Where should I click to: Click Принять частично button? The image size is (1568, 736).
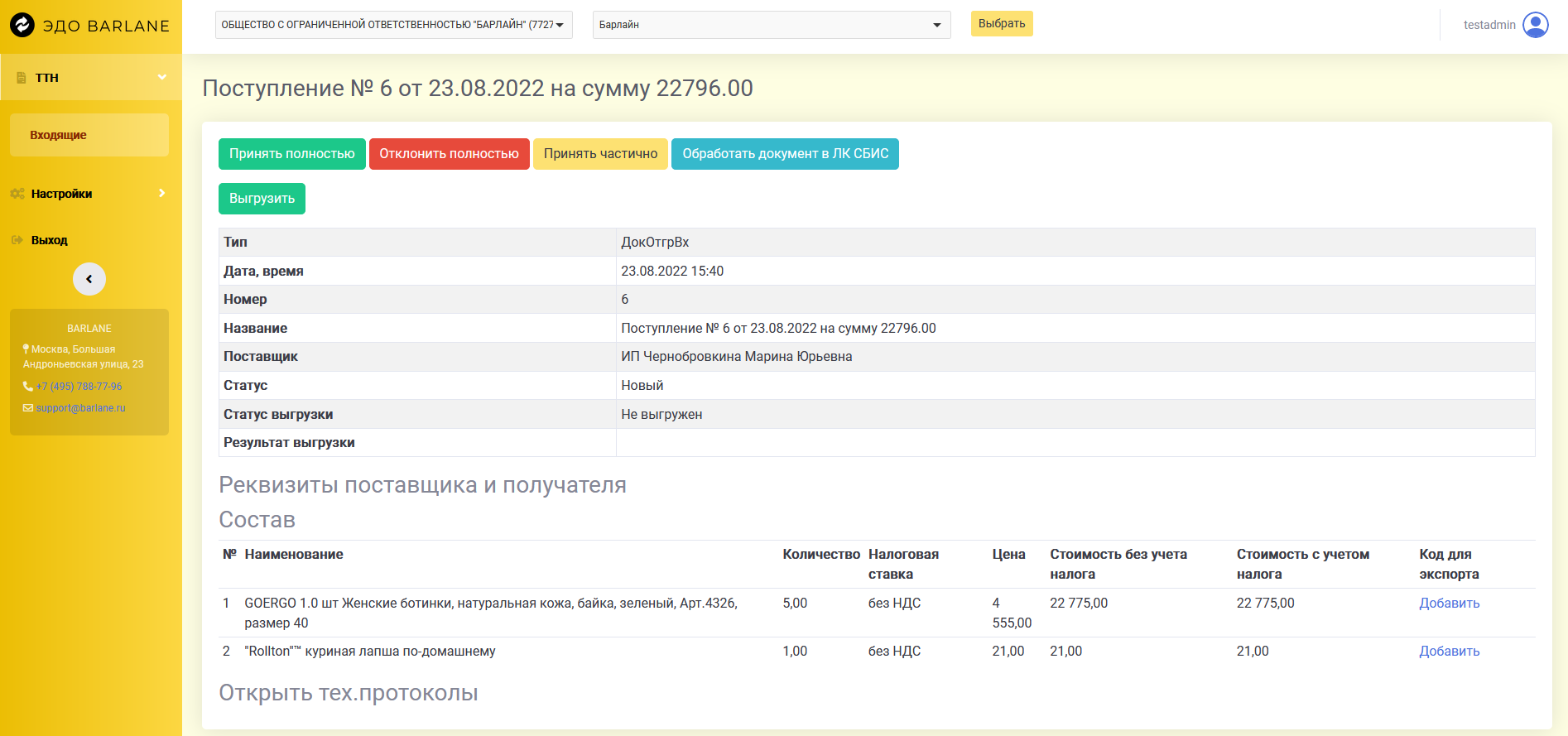600,154
